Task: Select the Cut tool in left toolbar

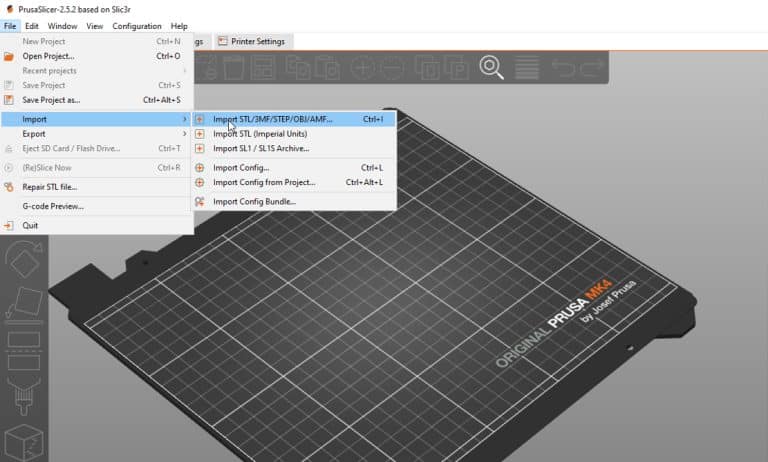Action: 24,351
